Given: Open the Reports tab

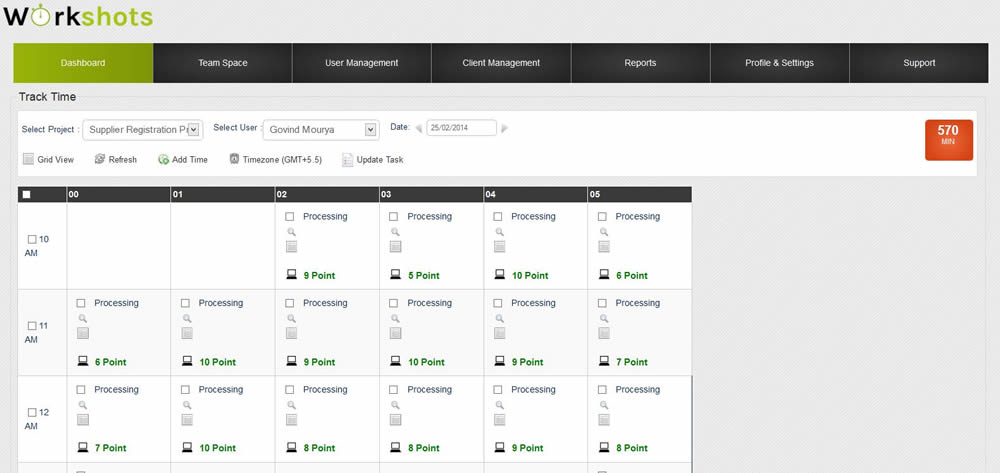Looking at the screenshot, I should [640, 63].
